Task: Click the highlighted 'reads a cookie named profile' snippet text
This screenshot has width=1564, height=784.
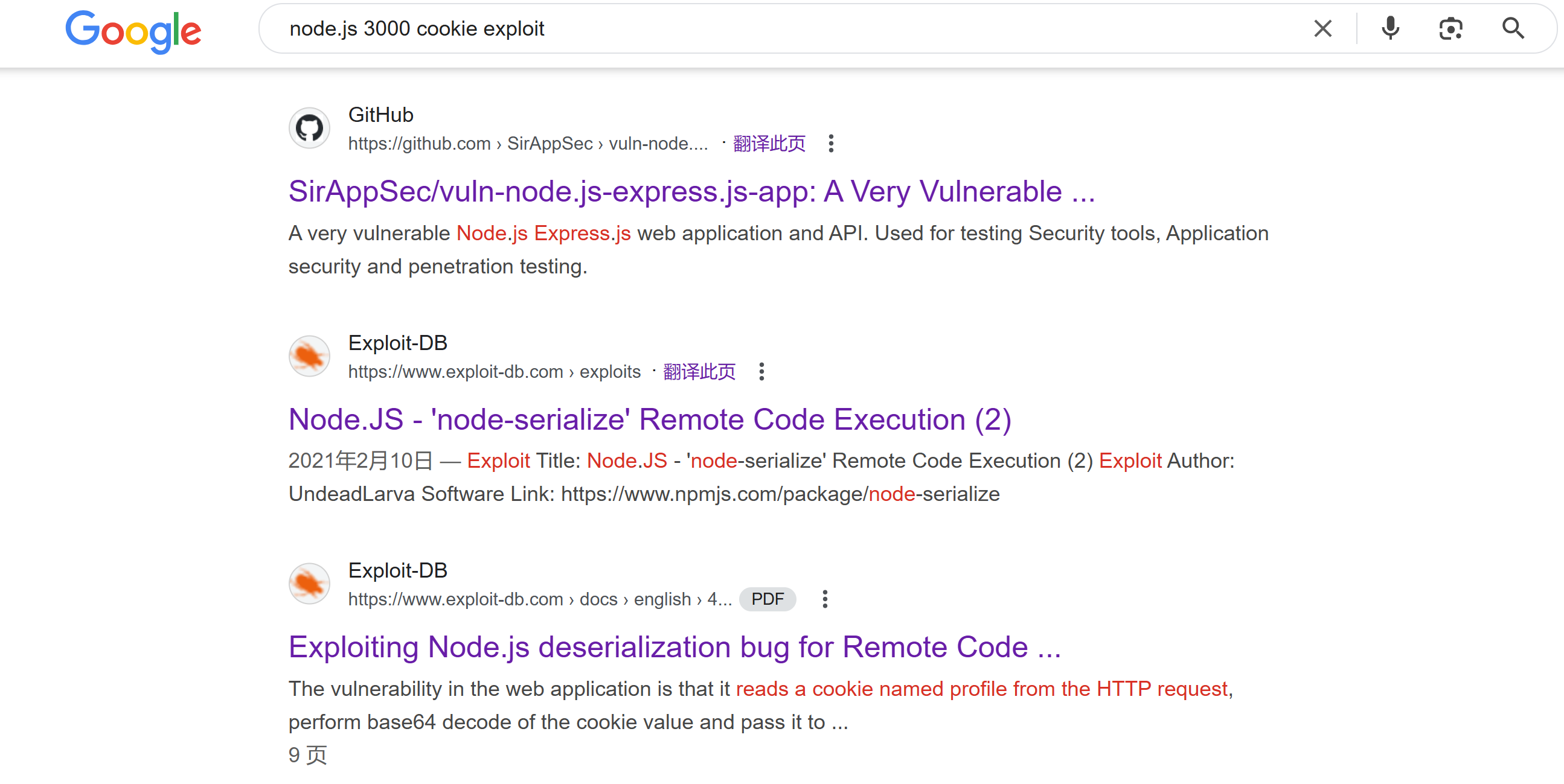Action: click(x=982, y=689)
